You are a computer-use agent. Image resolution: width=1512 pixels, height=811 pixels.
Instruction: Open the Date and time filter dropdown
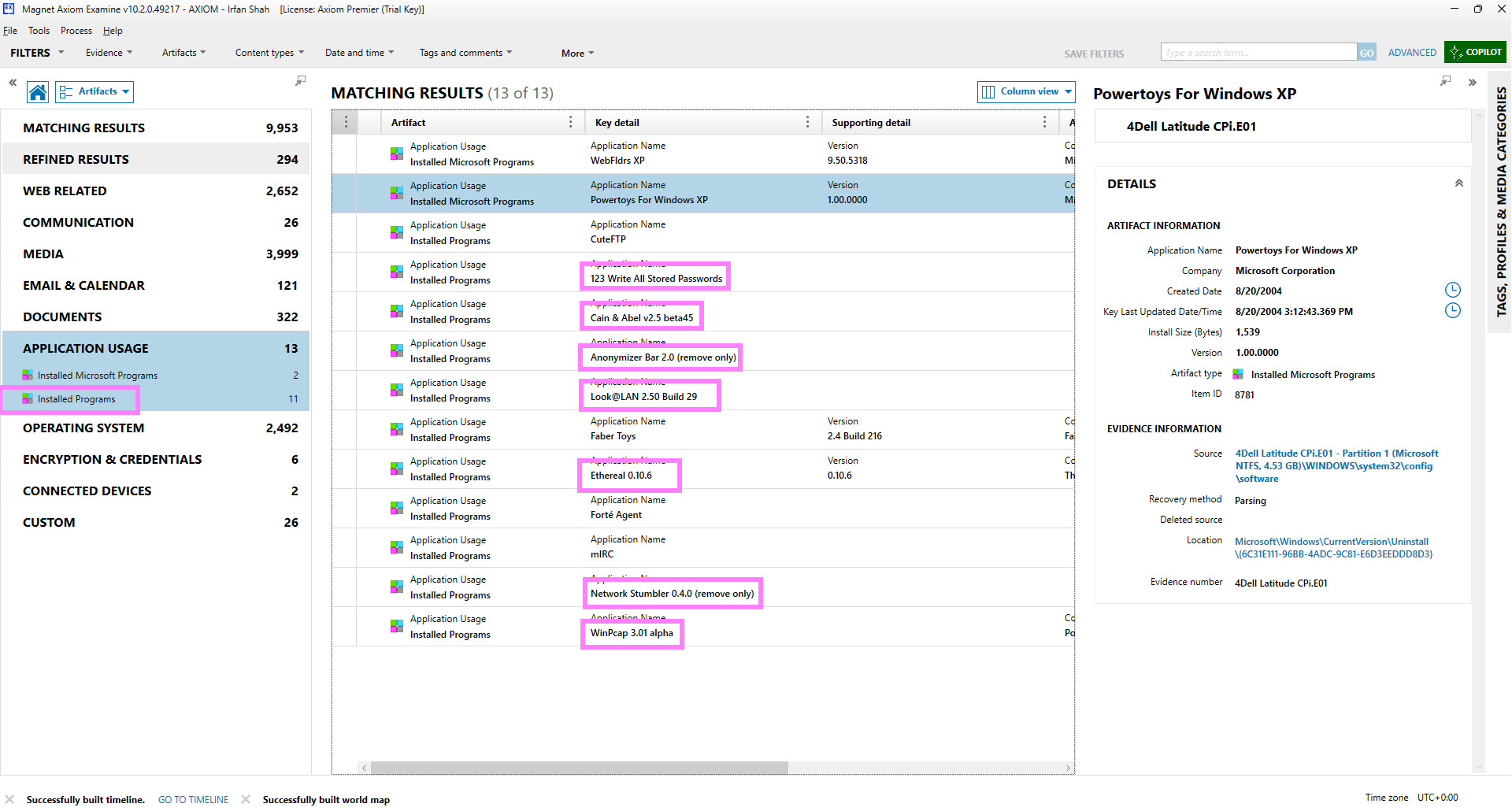(359, 53)
